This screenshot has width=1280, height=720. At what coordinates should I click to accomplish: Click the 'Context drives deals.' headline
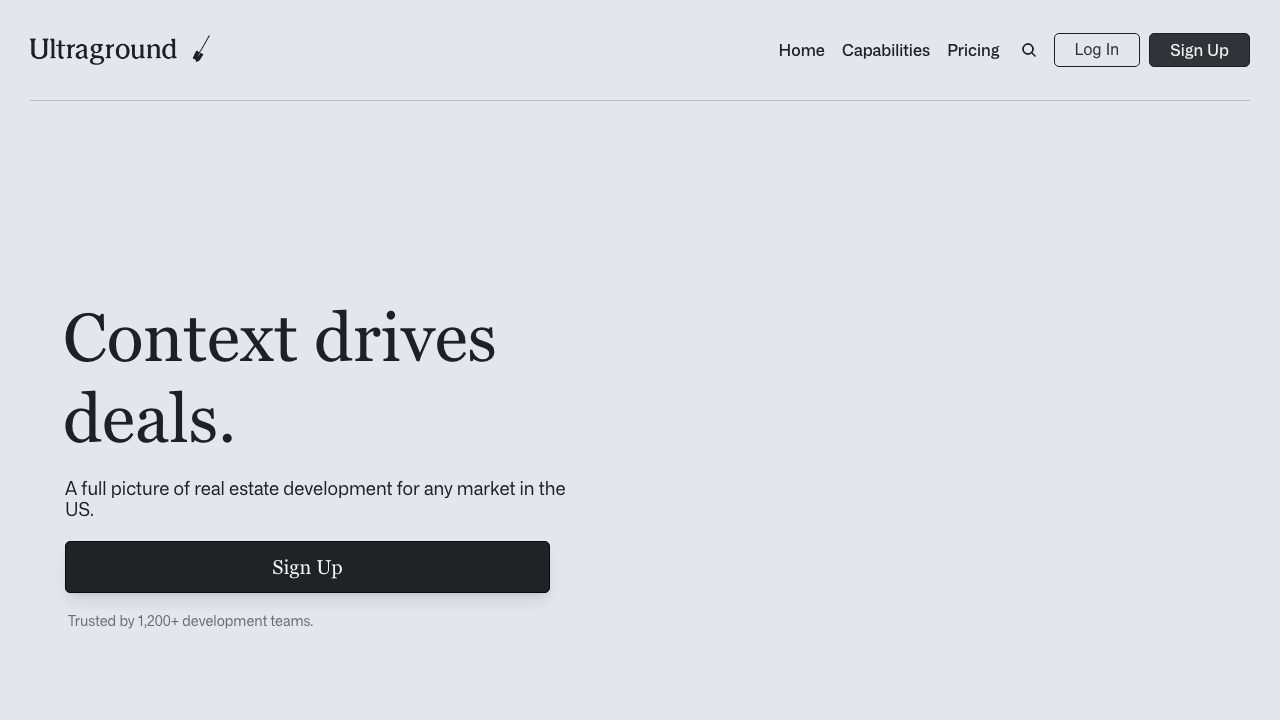[x=280, y=378]
